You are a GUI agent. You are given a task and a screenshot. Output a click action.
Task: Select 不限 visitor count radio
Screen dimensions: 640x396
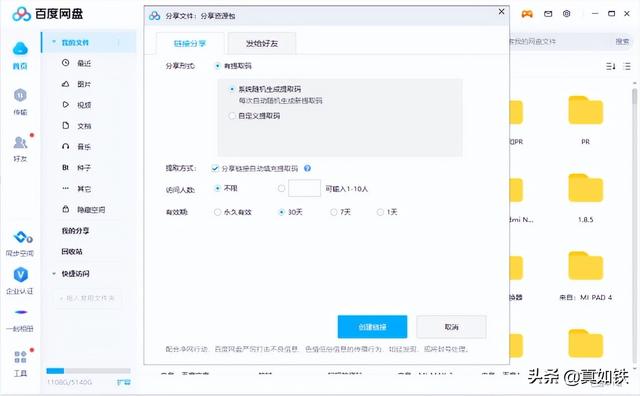217,188
